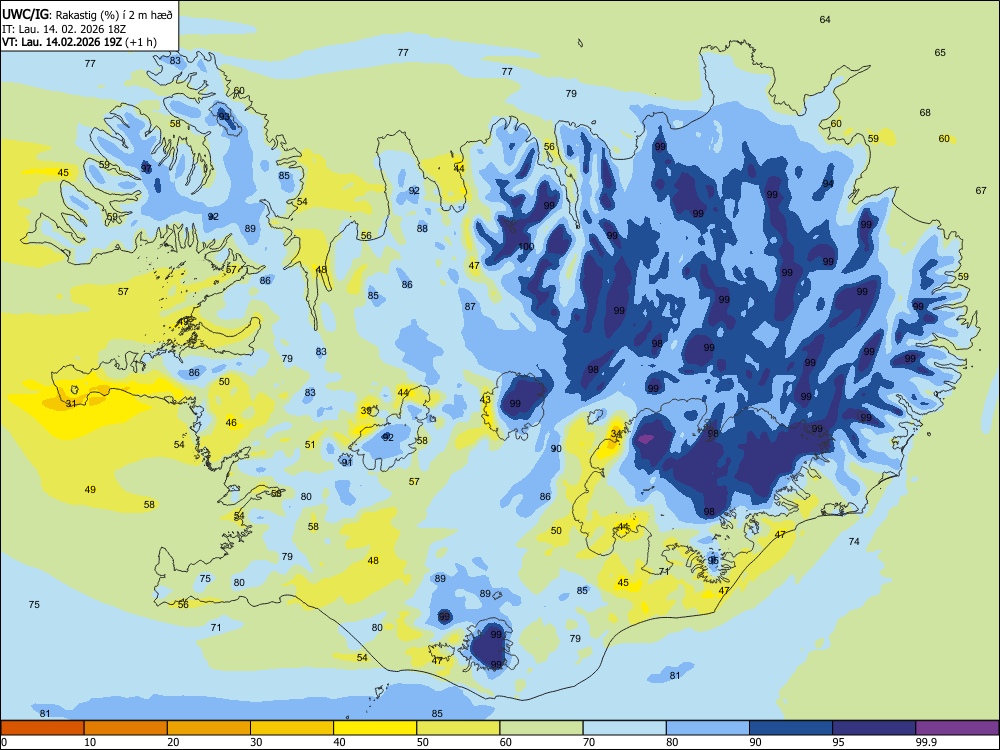Choose the golden 30–40 legend swatch
The width and height of the screenshot is (1000, 750).
pos(292,728)
